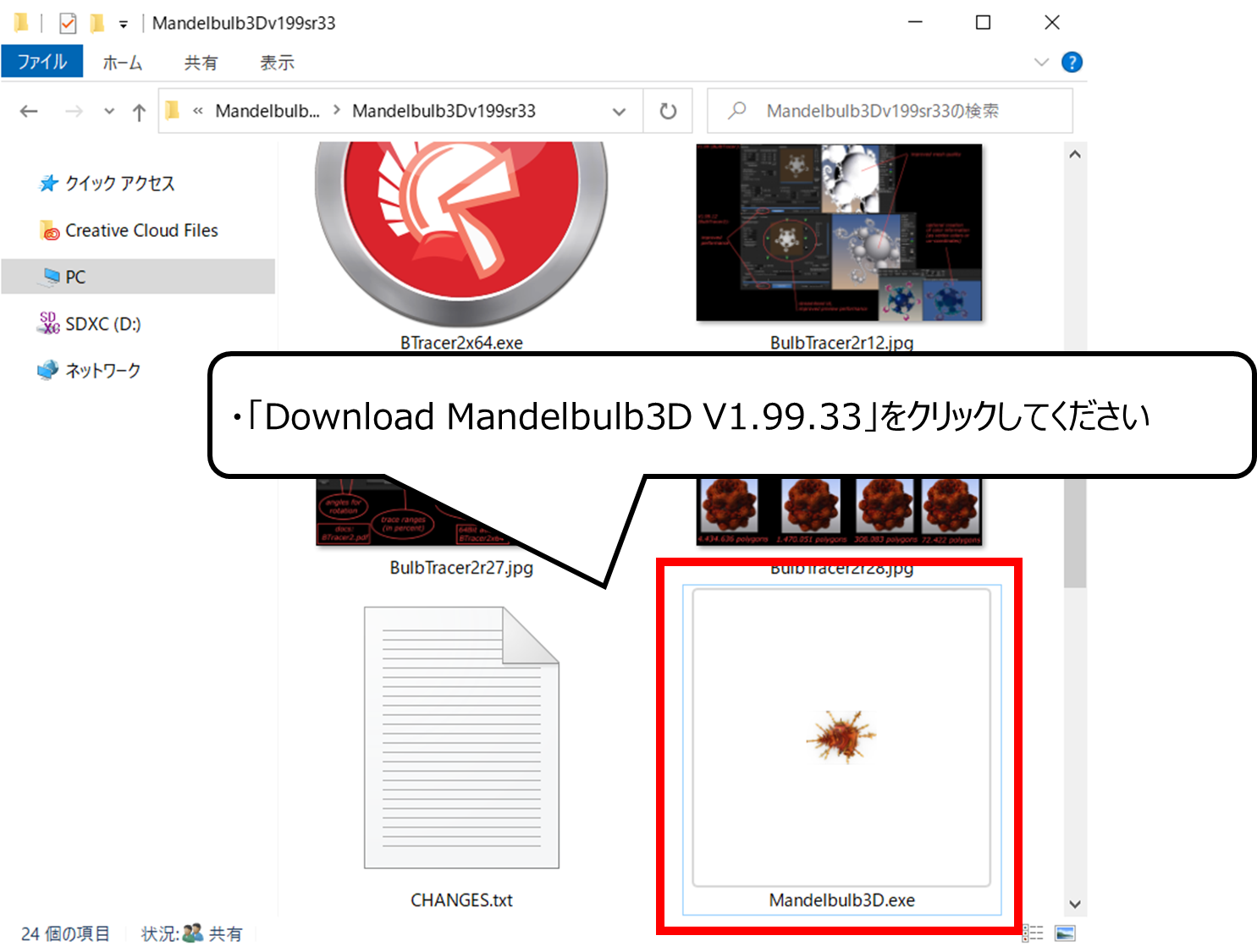1257x952 pixels.
Task: Select クイック アクセス in the navigation pane
Action: [x=107, y=183]
